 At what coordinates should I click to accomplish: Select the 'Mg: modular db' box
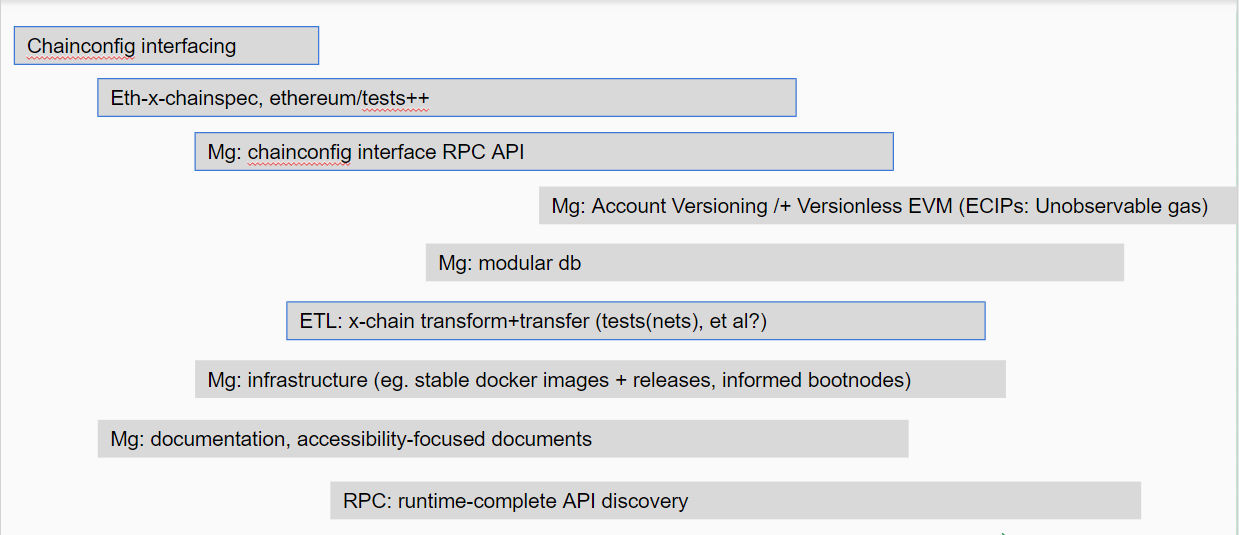click(775, 263)
